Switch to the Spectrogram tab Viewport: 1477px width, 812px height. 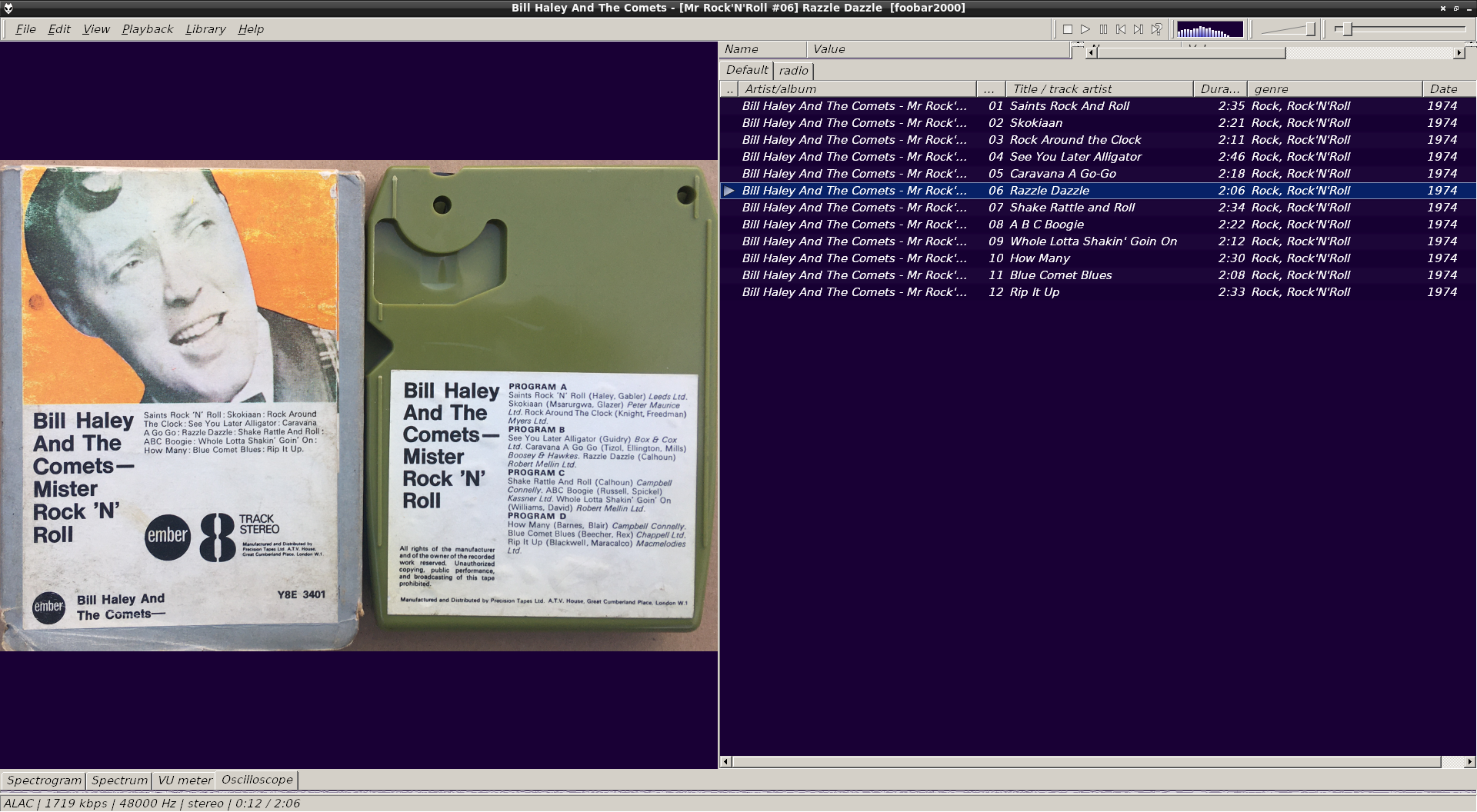(44, 780)
